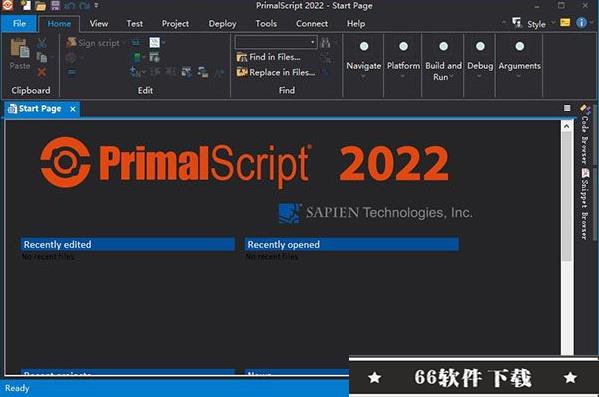Click the Save icon in quick access toolbar
The image size is (599, 397).
[x=55, y=5]
